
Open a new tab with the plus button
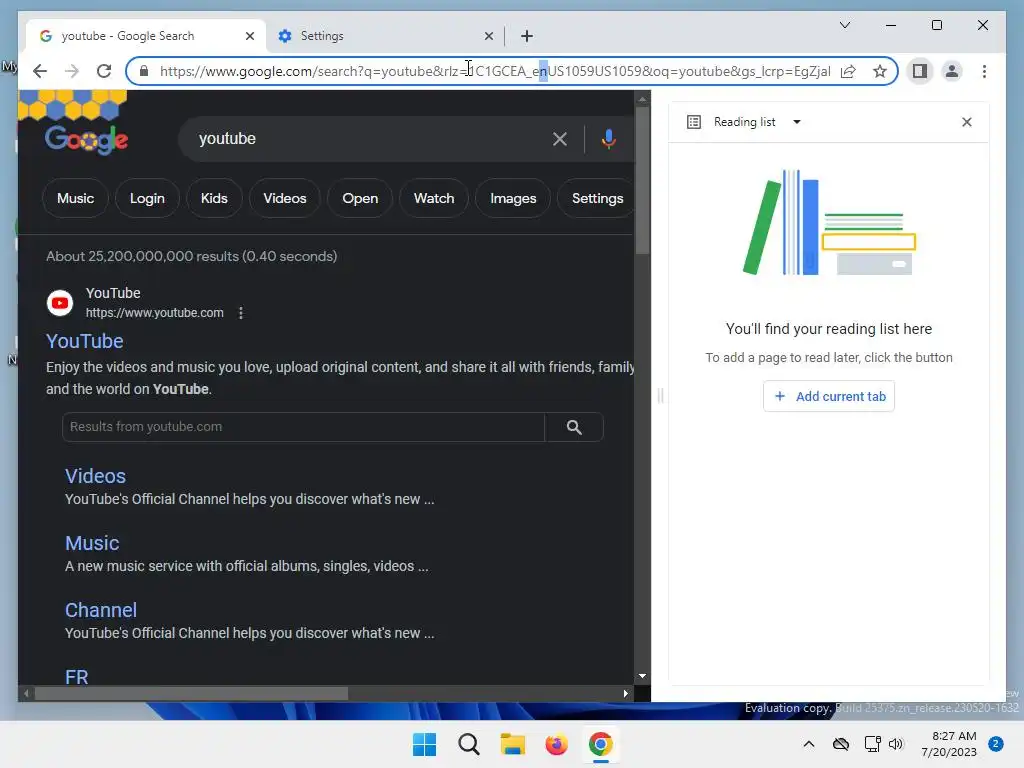point(527,36)
